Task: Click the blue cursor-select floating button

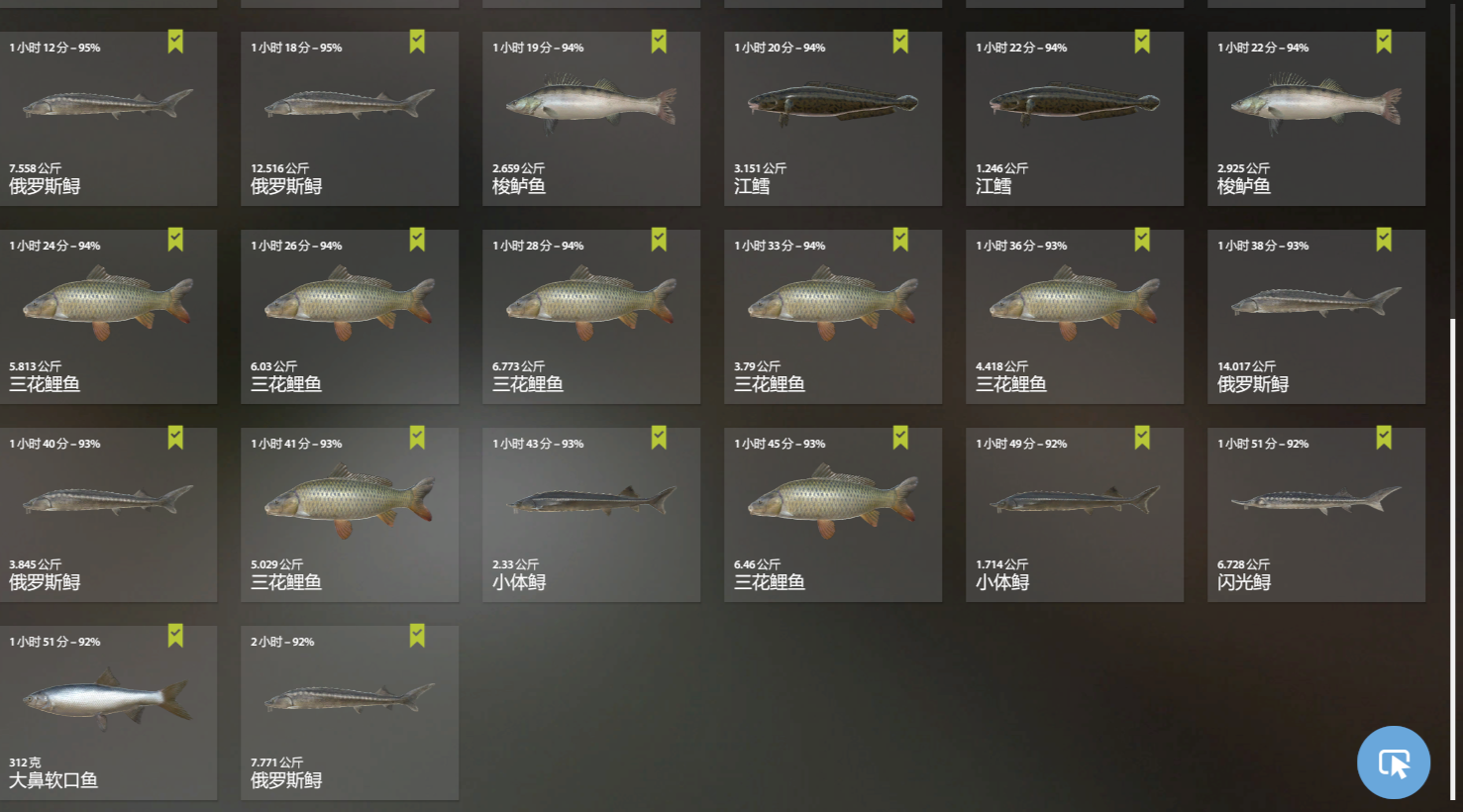Action: (x=1394, y=762)
